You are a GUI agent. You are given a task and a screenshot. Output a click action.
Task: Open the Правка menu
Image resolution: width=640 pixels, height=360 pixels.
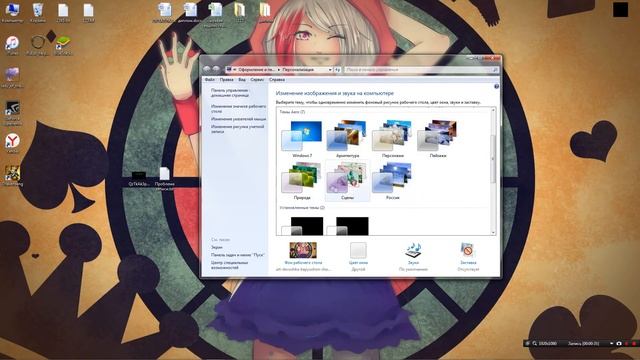click(227, 80)
